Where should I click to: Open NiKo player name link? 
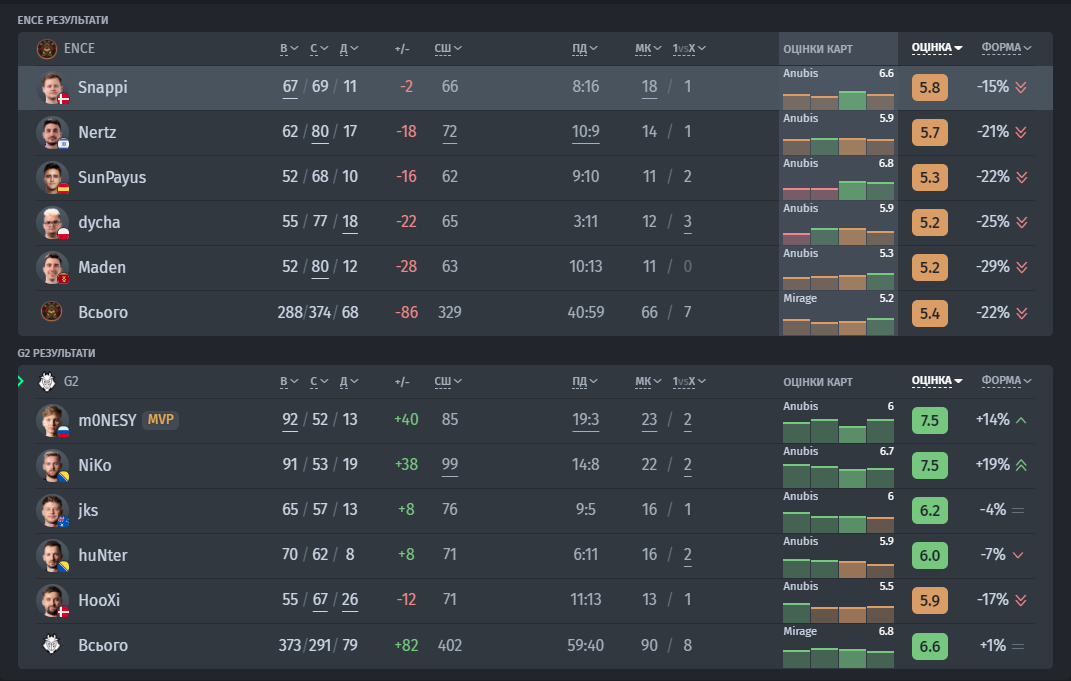95,466
